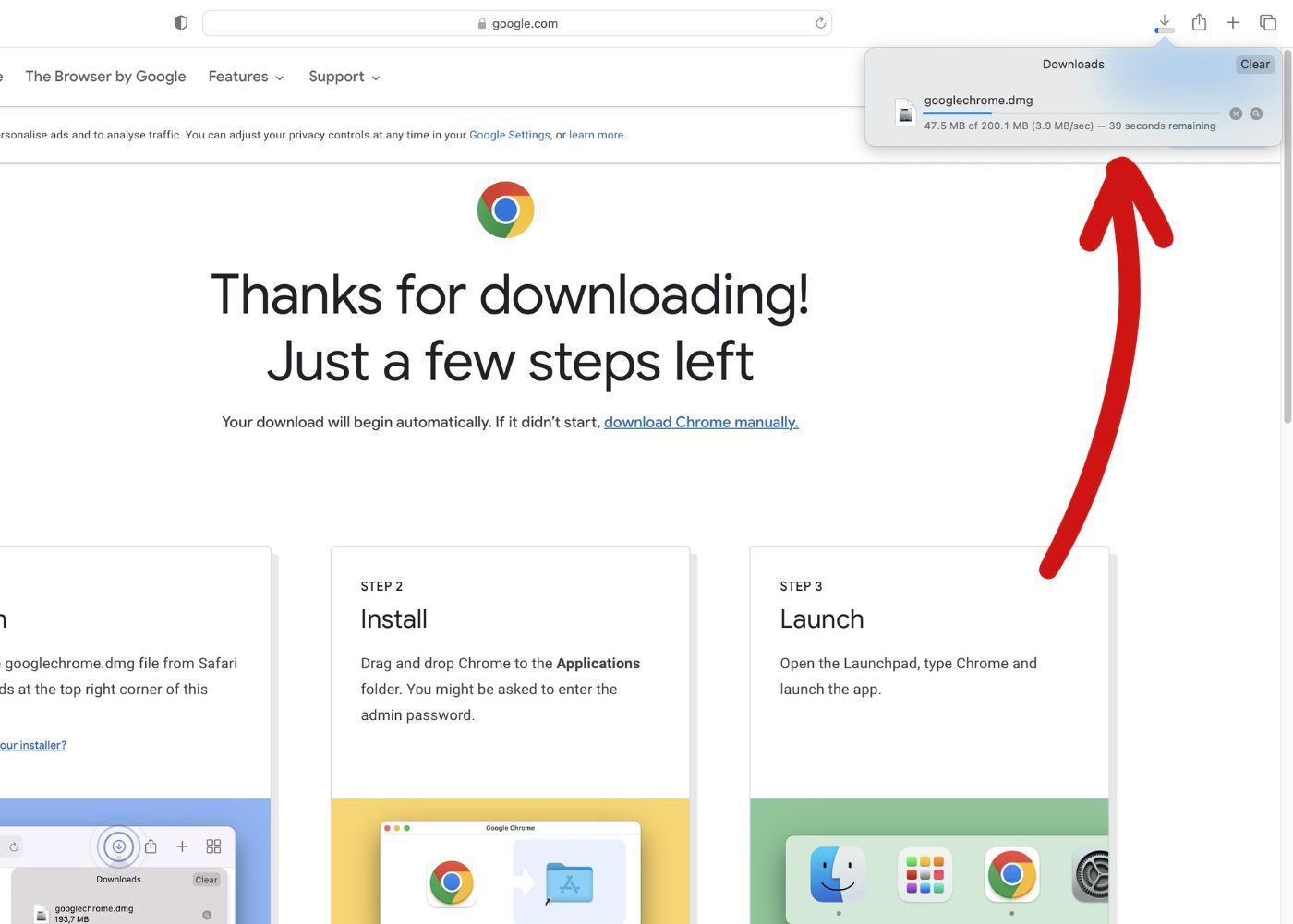This screenshot has width=1293, height=924.
Task: Open the Support dropdown menu
Action: [x=343, y=77]
